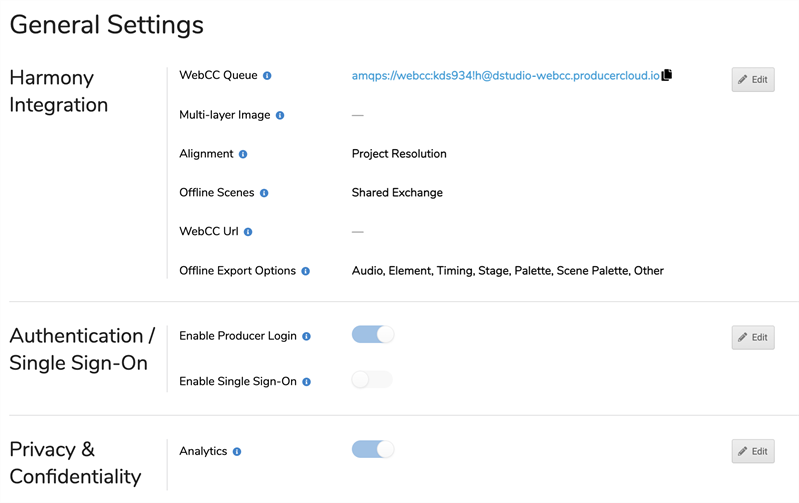
Task: Click info icon next to Alignment
Action: coord(243,155)
